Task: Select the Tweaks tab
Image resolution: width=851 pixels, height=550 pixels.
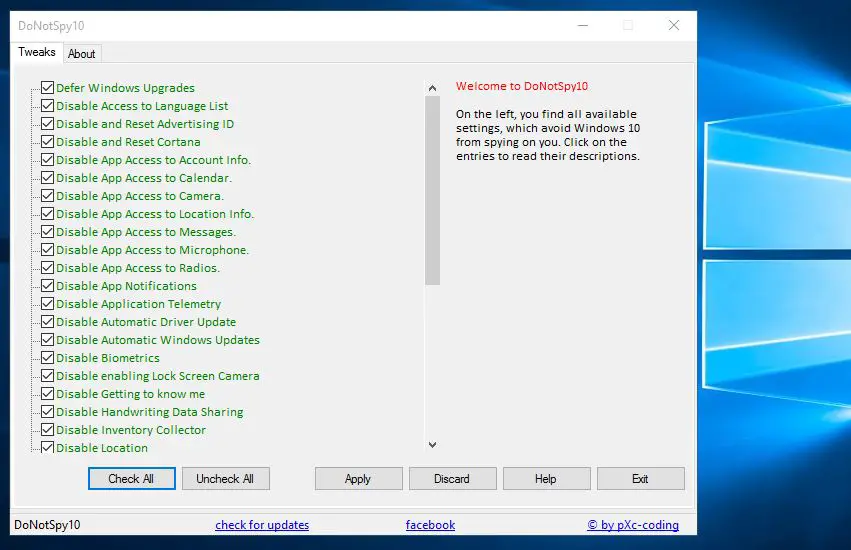Action: 36,52
